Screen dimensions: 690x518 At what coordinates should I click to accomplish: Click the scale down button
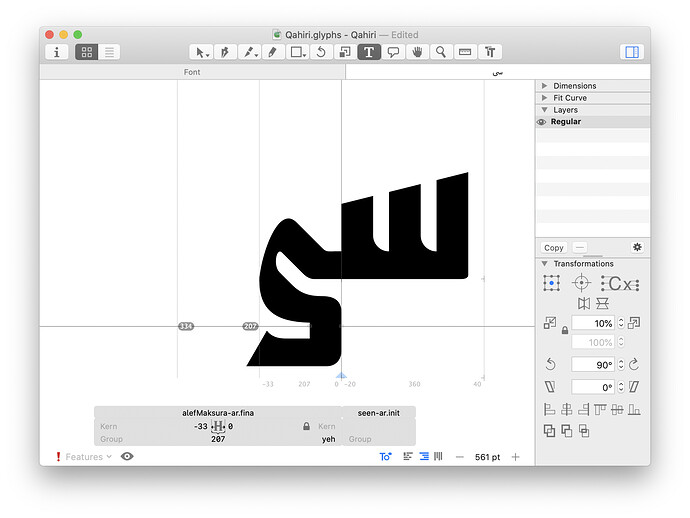pos(550,323)
